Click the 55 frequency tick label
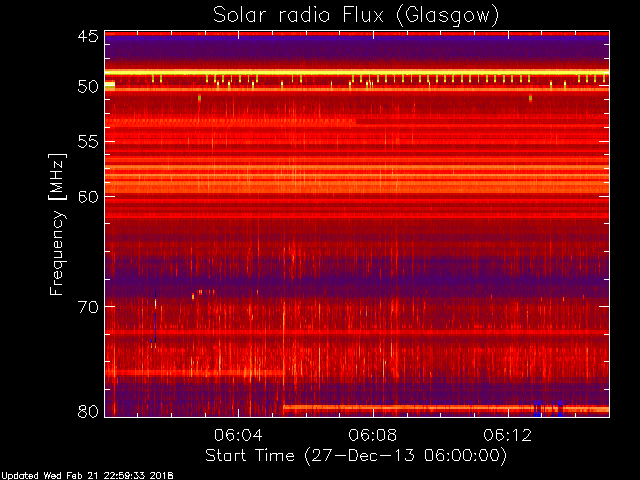640x480 pixels. click(88, 142)
